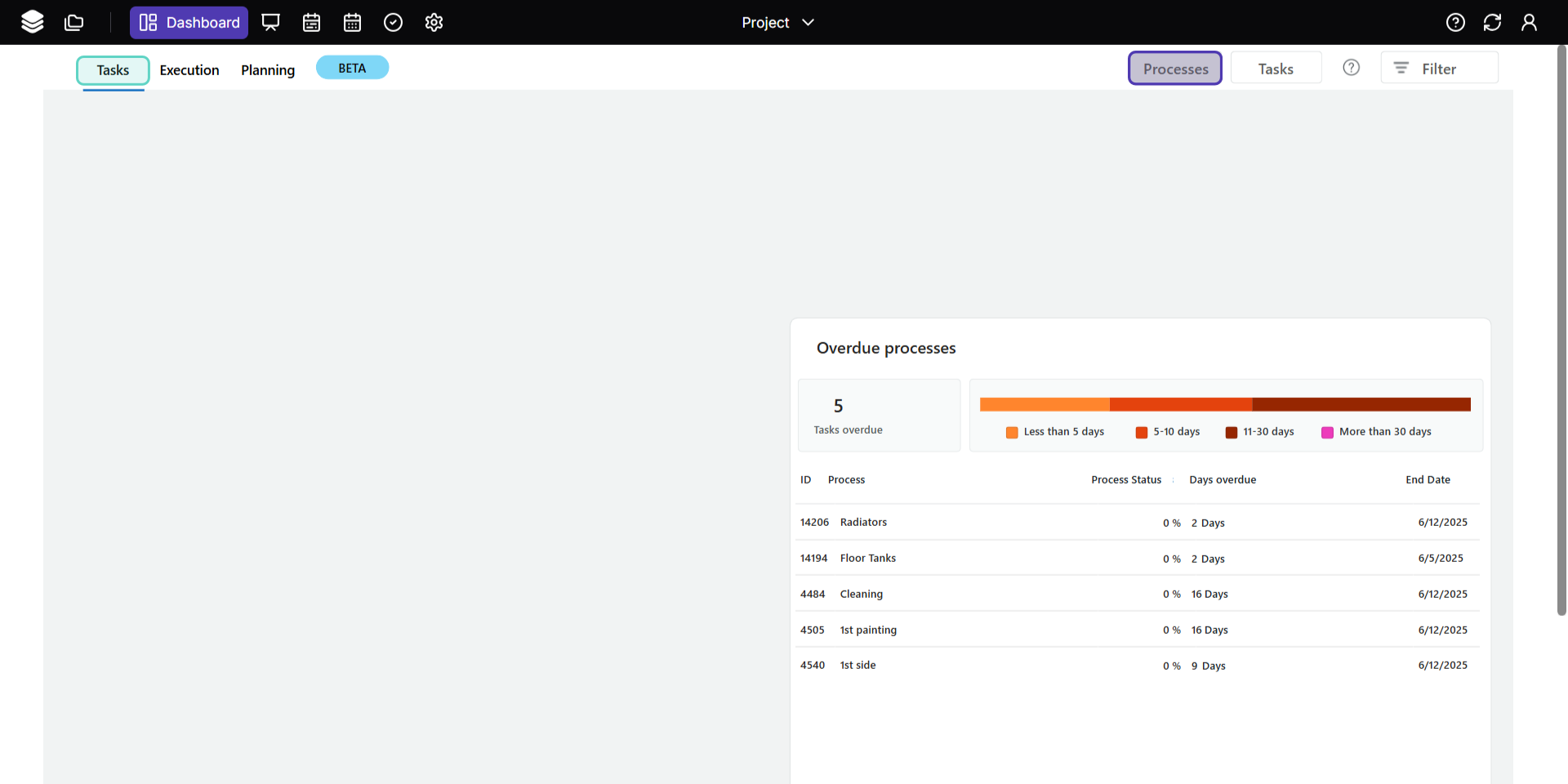Open help icon in top bar
Image resolution: width=1568 pixels, height=784 pixels.
(1455, 22)
